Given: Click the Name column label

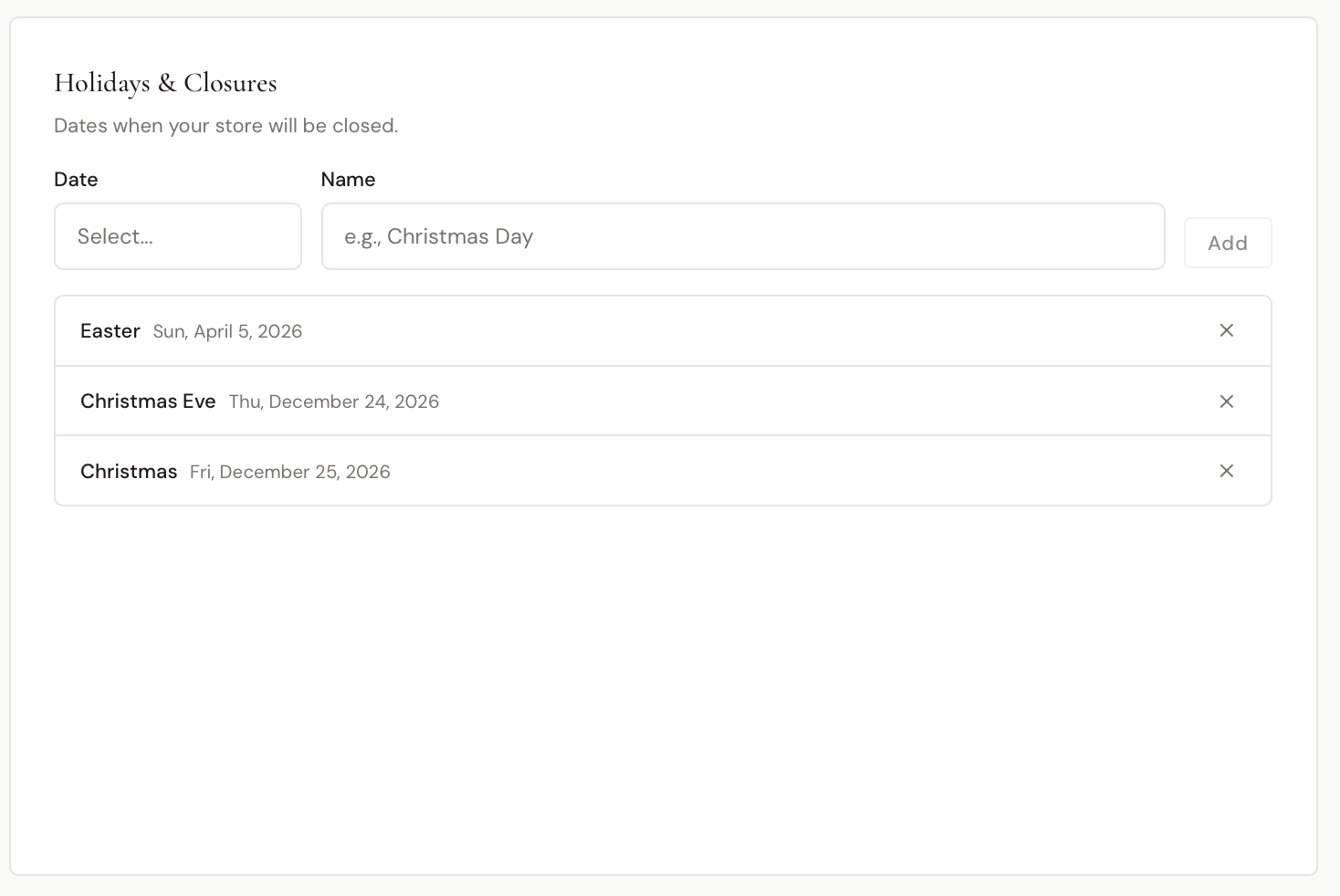Looking at the screenshot, I should tap(349, 179).
